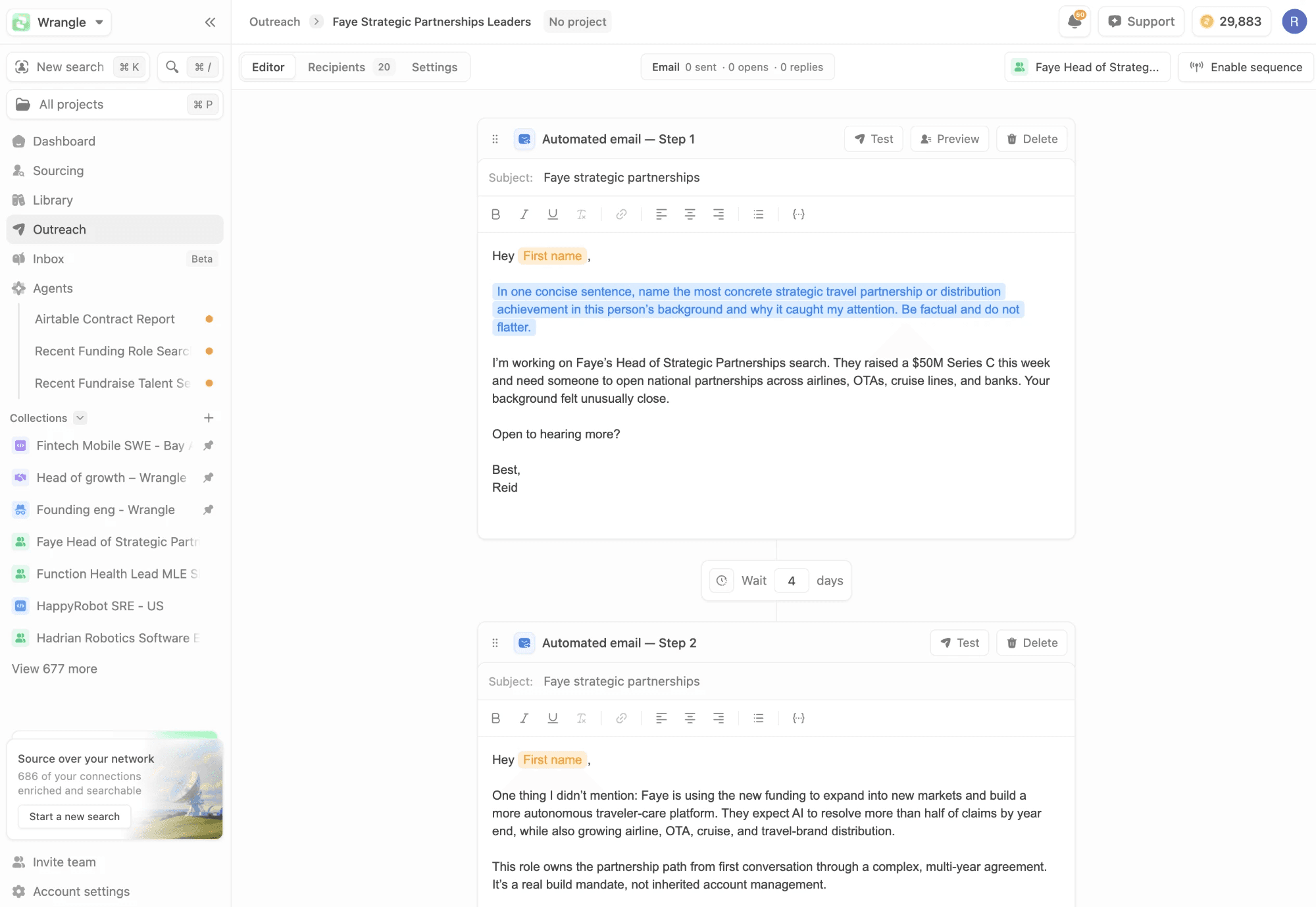The height and width of the screenshot is (907, 1316).
Task: Select Outreach in sidebar
Action: pos(114,230)
